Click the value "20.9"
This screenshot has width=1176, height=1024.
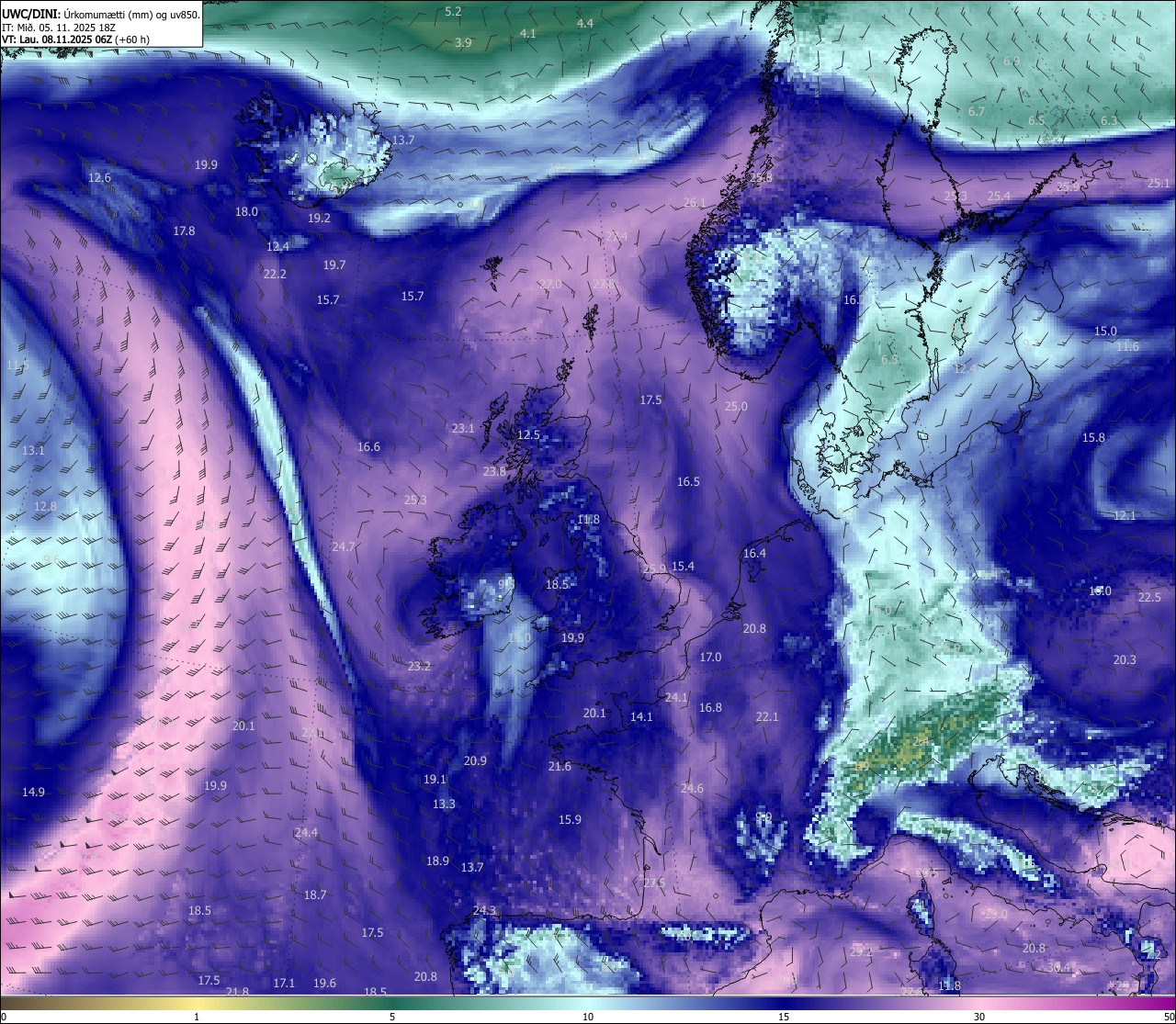[475, 760]
